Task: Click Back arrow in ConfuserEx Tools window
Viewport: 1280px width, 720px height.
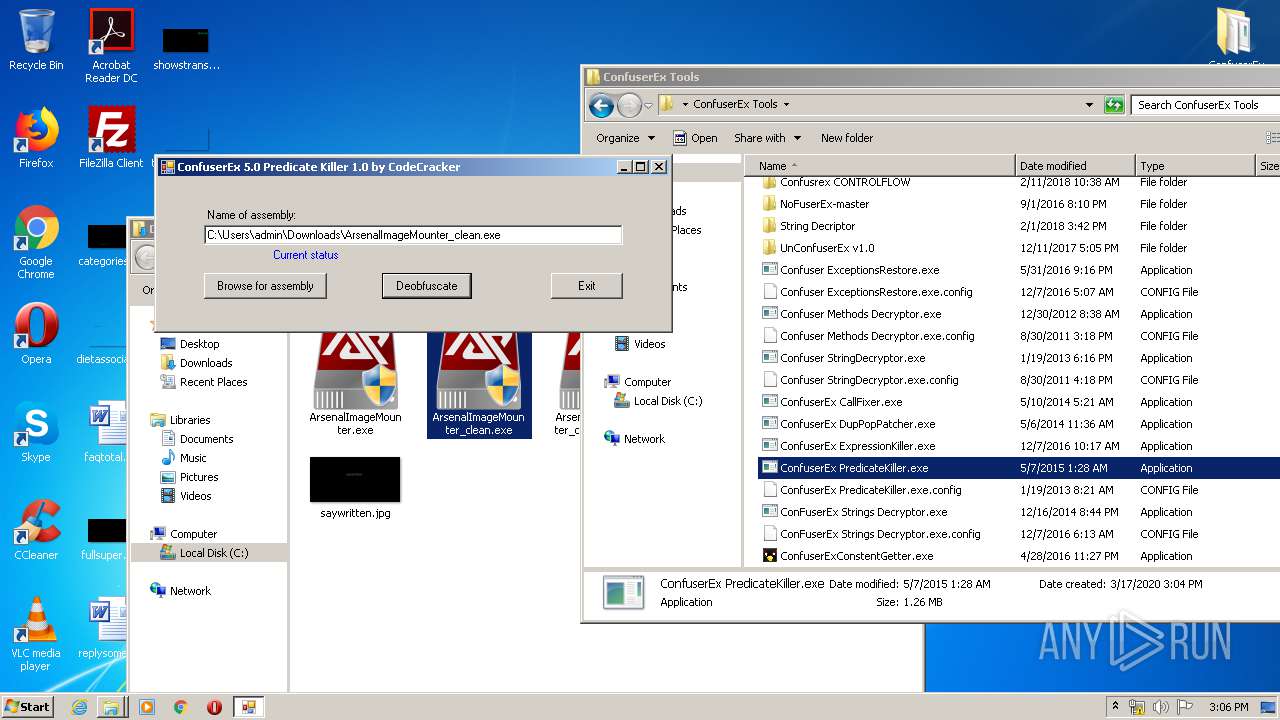Action: point(601,105)
